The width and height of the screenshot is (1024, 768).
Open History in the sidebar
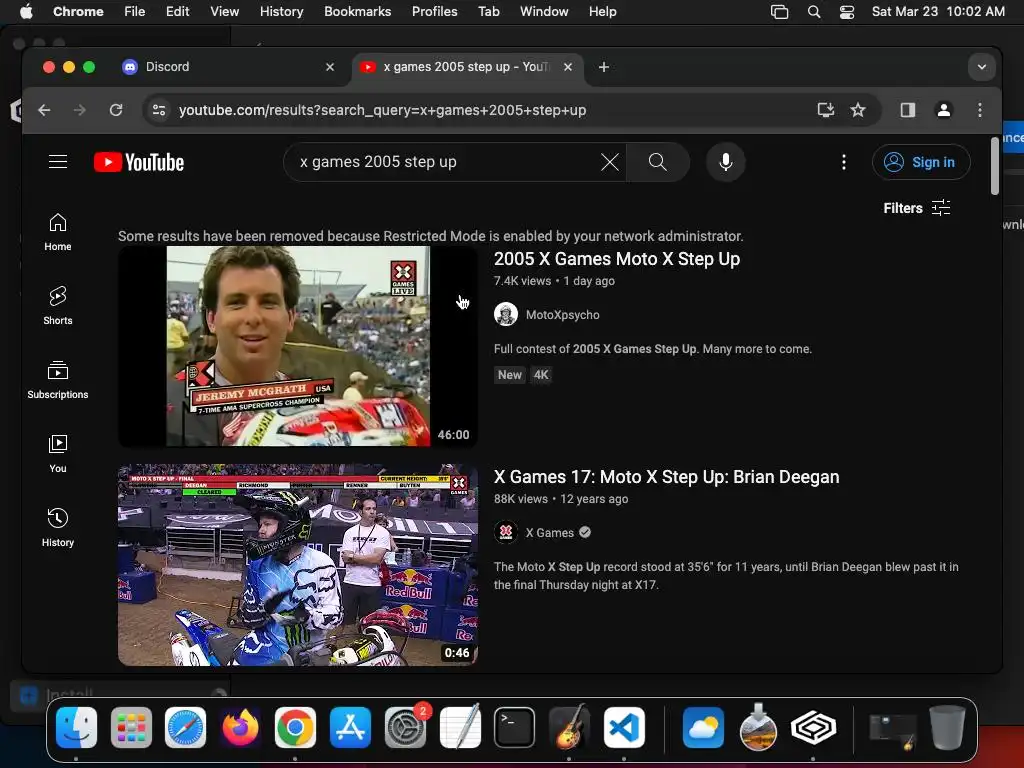pyautogui.click(x=58, y=528)
